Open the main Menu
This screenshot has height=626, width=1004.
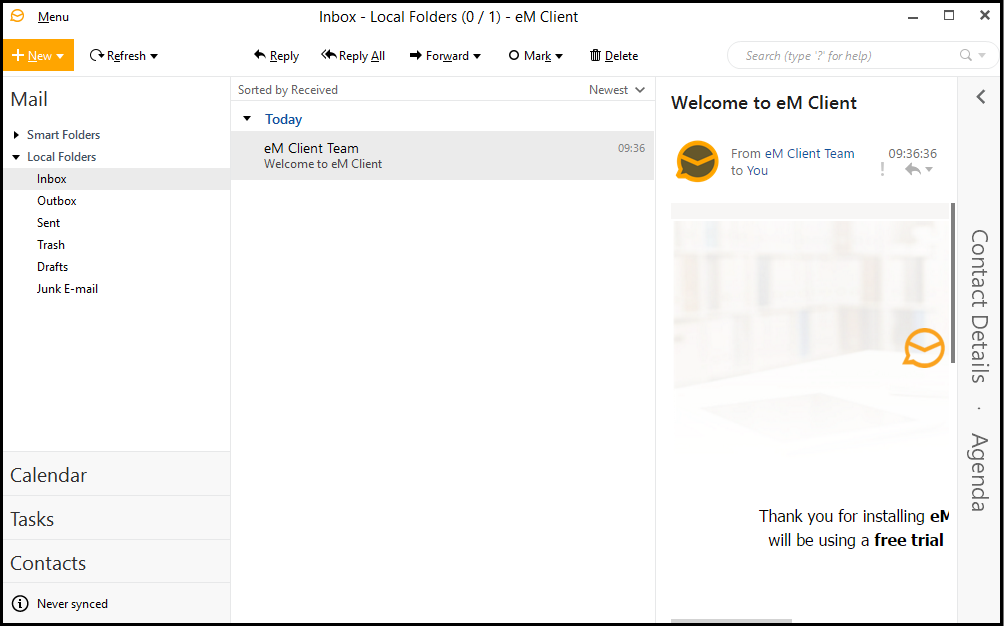(52, 17)
